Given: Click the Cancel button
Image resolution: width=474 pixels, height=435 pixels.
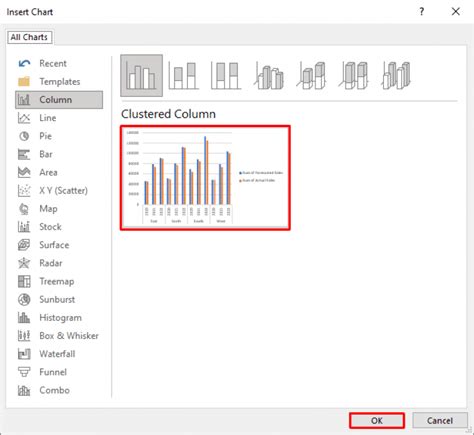Looking at the screenshot, I should click(440, 420).
